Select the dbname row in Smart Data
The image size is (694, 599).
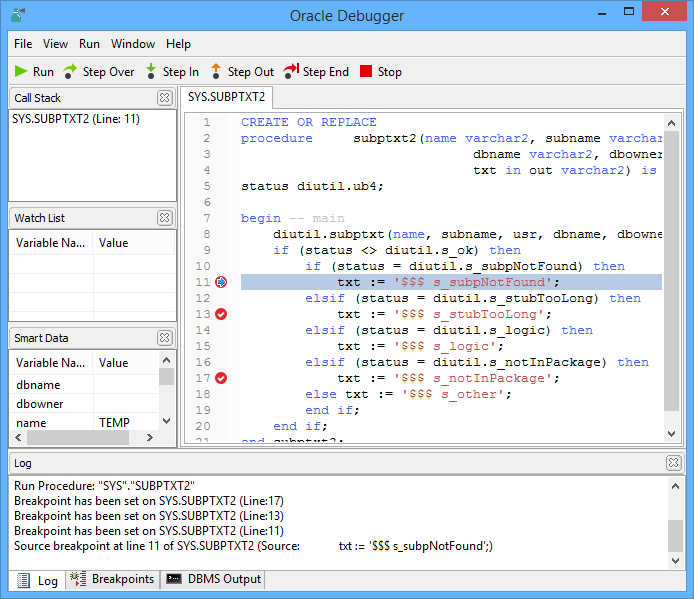tap(84, 385)
